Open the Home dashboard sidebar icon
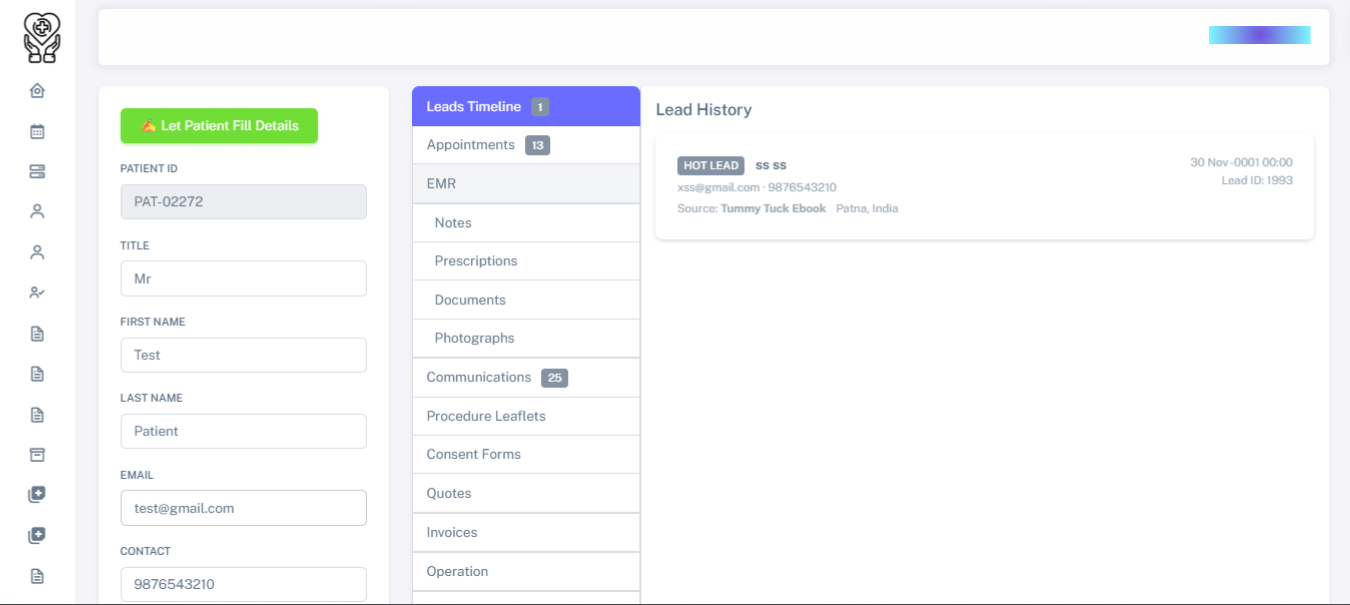Screen dimensions: 1350x605 pos(37,91)
